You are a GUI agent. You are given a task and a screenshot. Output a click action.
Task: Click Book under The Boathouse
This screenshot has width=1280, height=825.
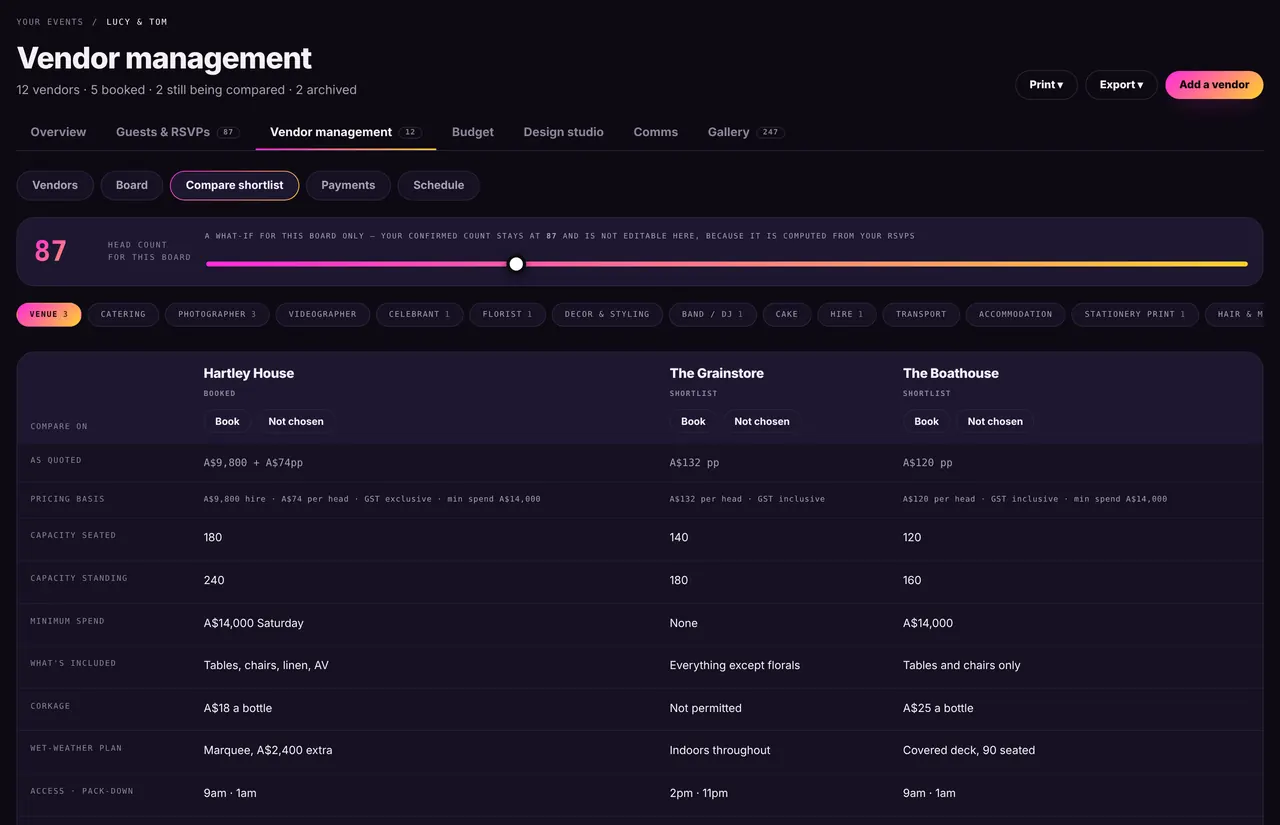pos(927,422)
